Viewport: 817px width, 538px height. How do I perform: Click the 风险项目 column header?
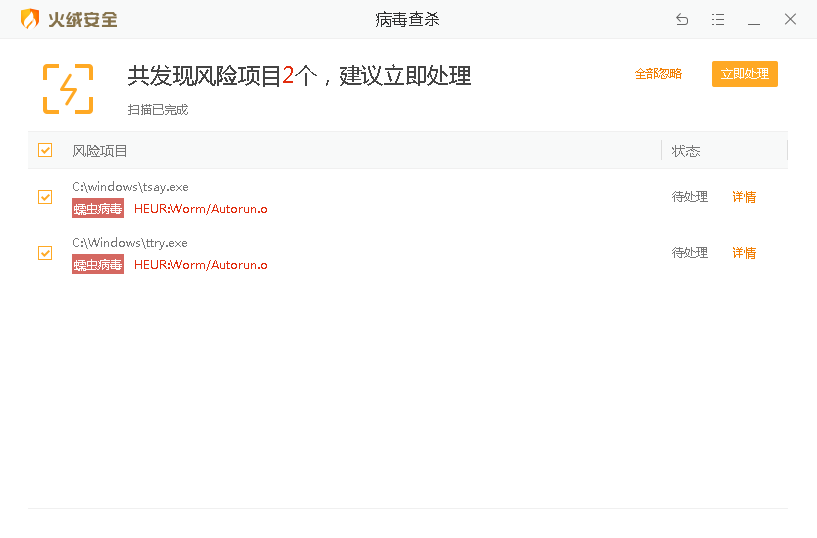point(100,151)
